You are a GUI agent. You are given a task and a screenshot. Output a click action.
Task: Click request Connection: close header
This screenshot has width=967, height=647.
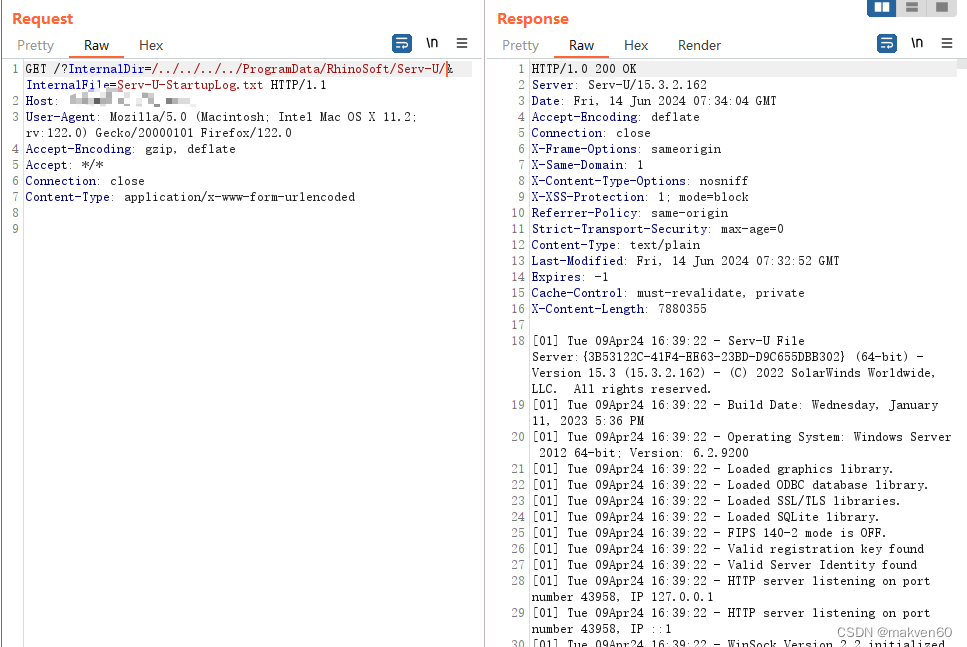pos(85,181)
